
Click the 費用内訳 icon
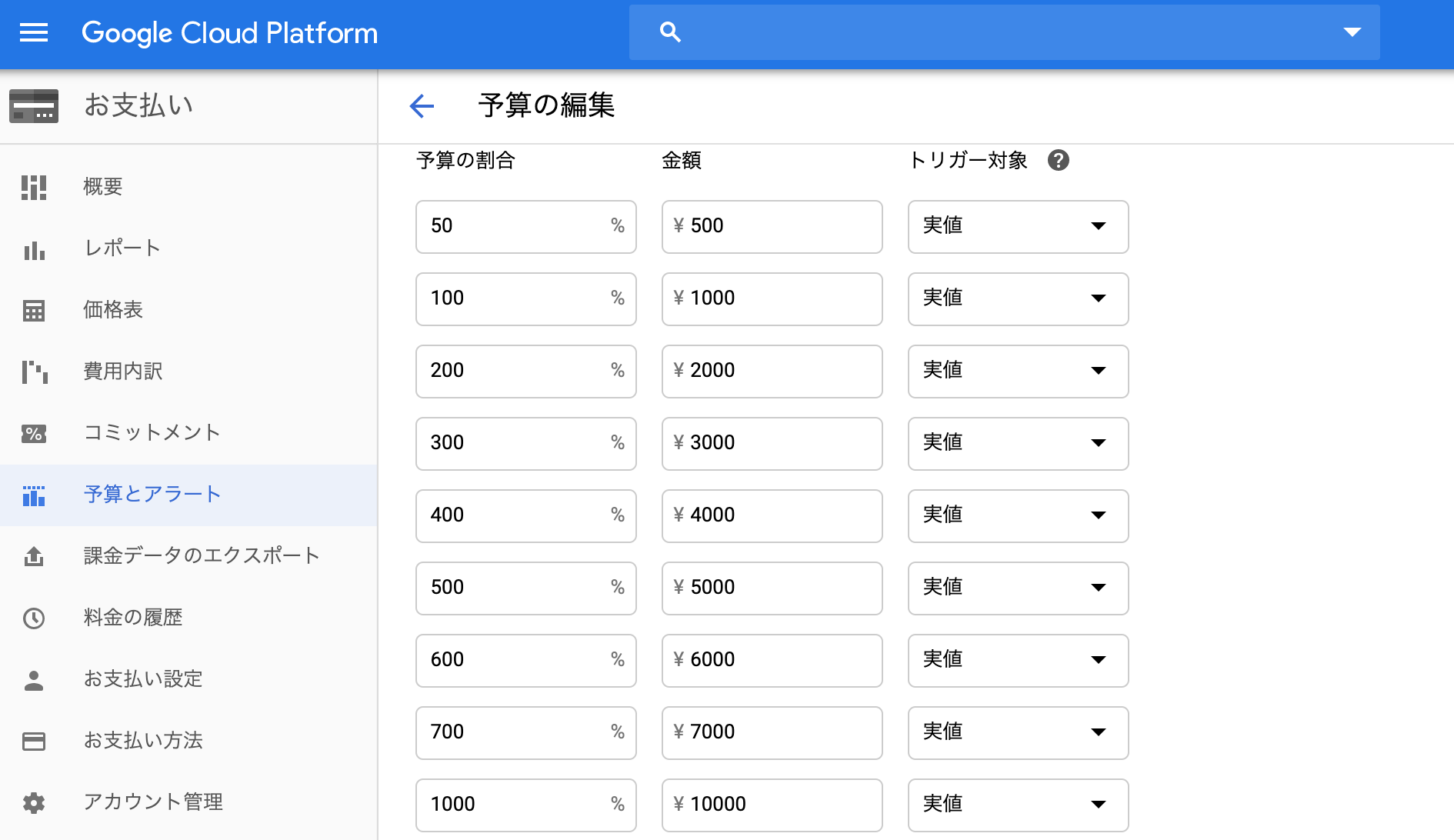[x=34, y=372]
